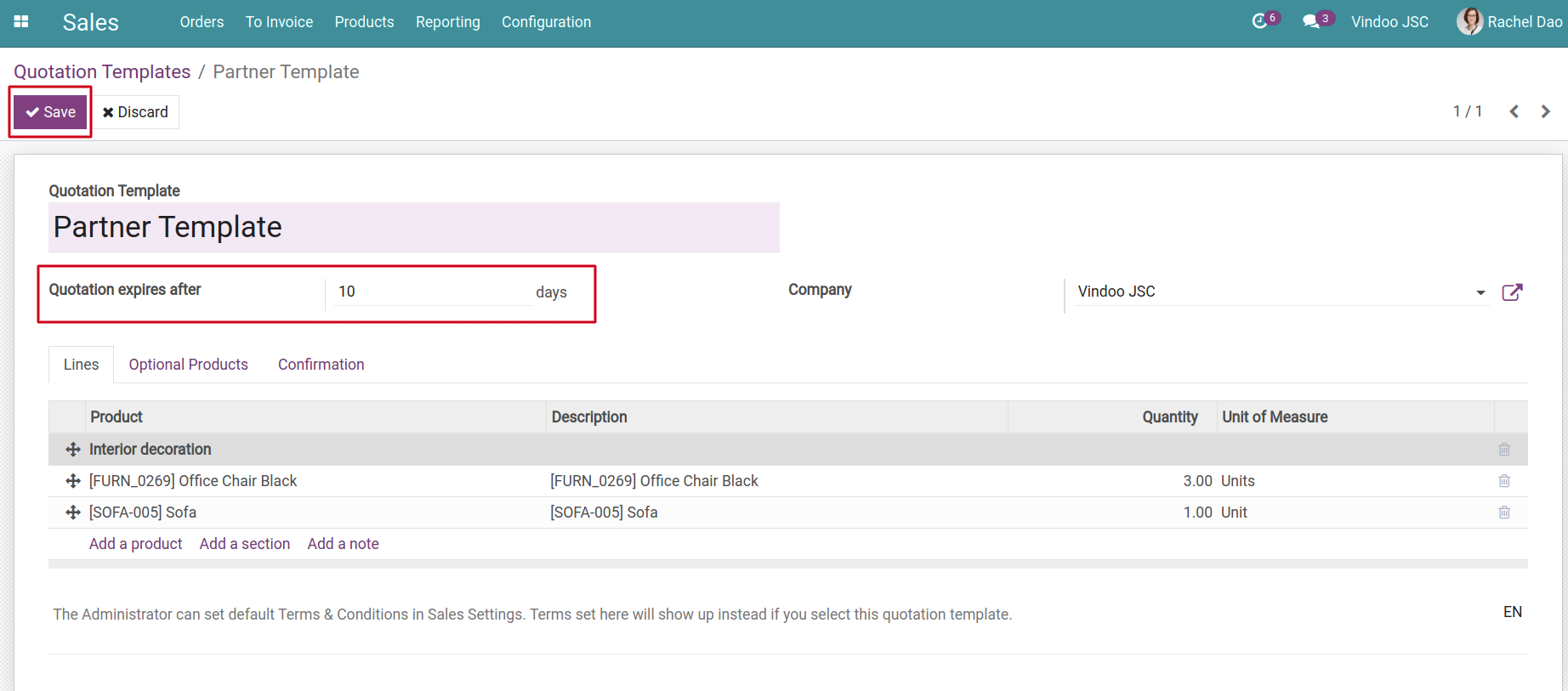
Task: Click unit of measure 'Units' cell
Action: 1355,481
